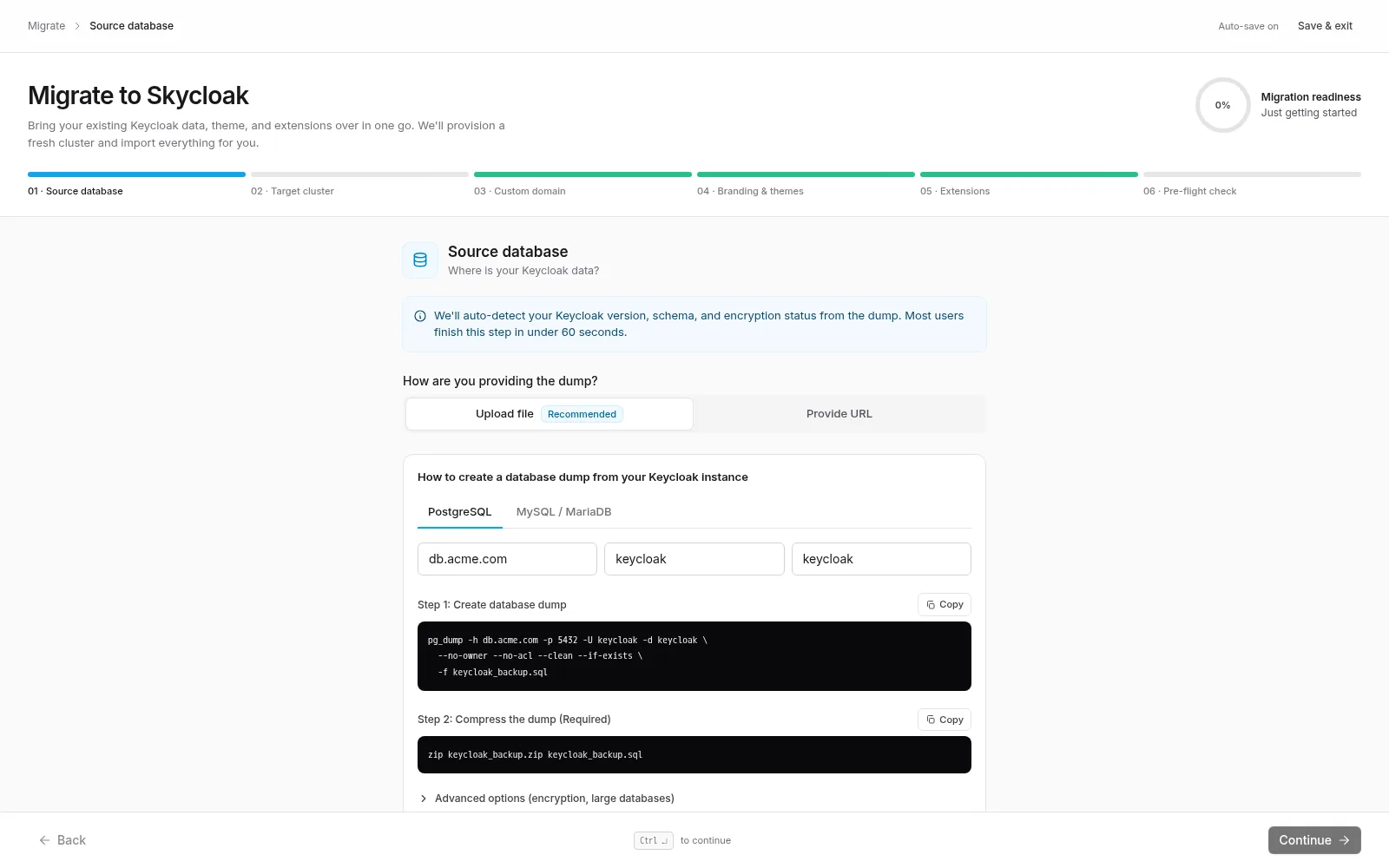Viewport: 1389px width, 868px height.
Task: Click the Recommended badge
Action: pyautogui.click(x=582, y=414)
